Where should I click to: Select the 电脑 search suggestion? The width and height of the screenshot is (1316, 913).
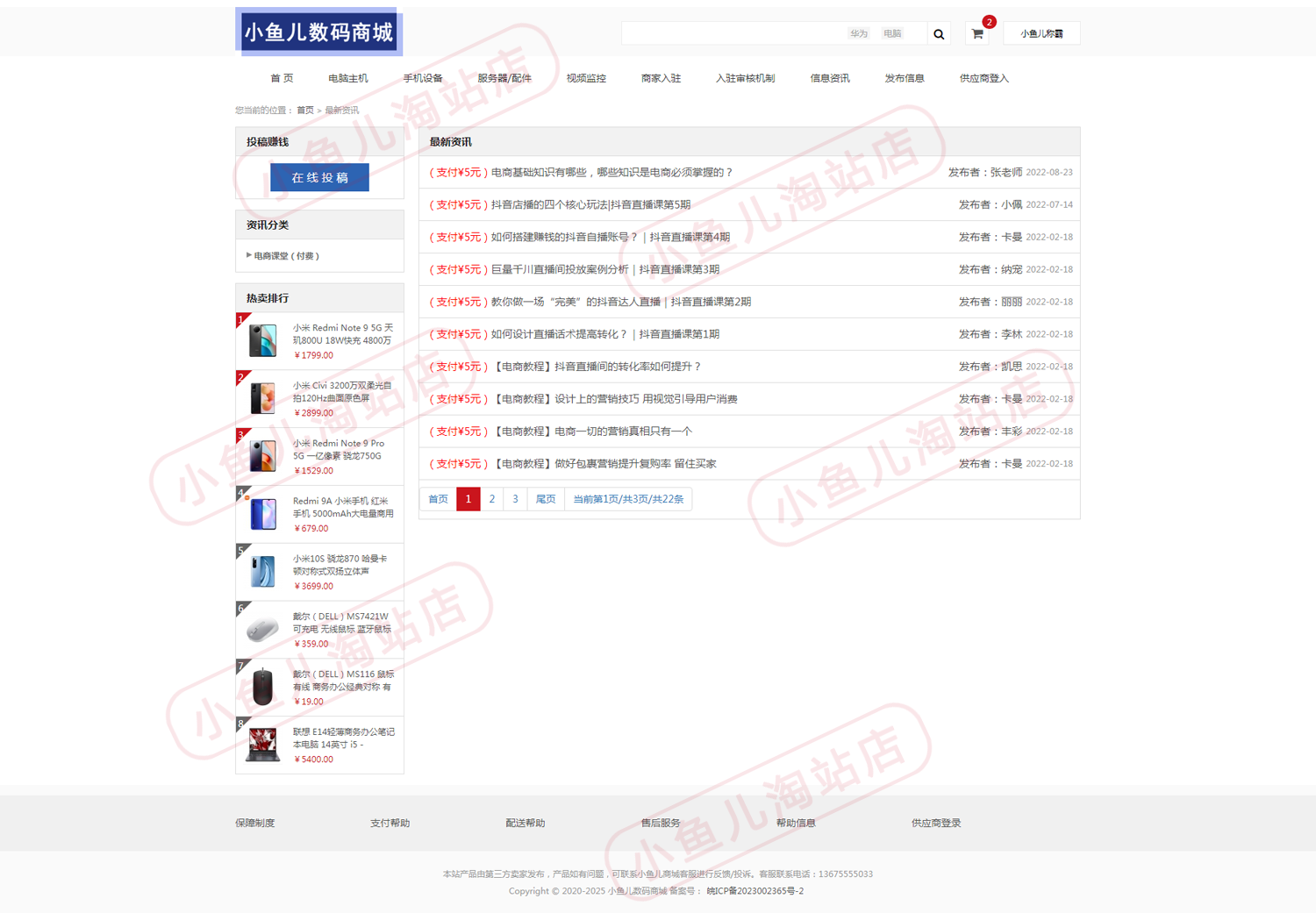click(892, 33)
